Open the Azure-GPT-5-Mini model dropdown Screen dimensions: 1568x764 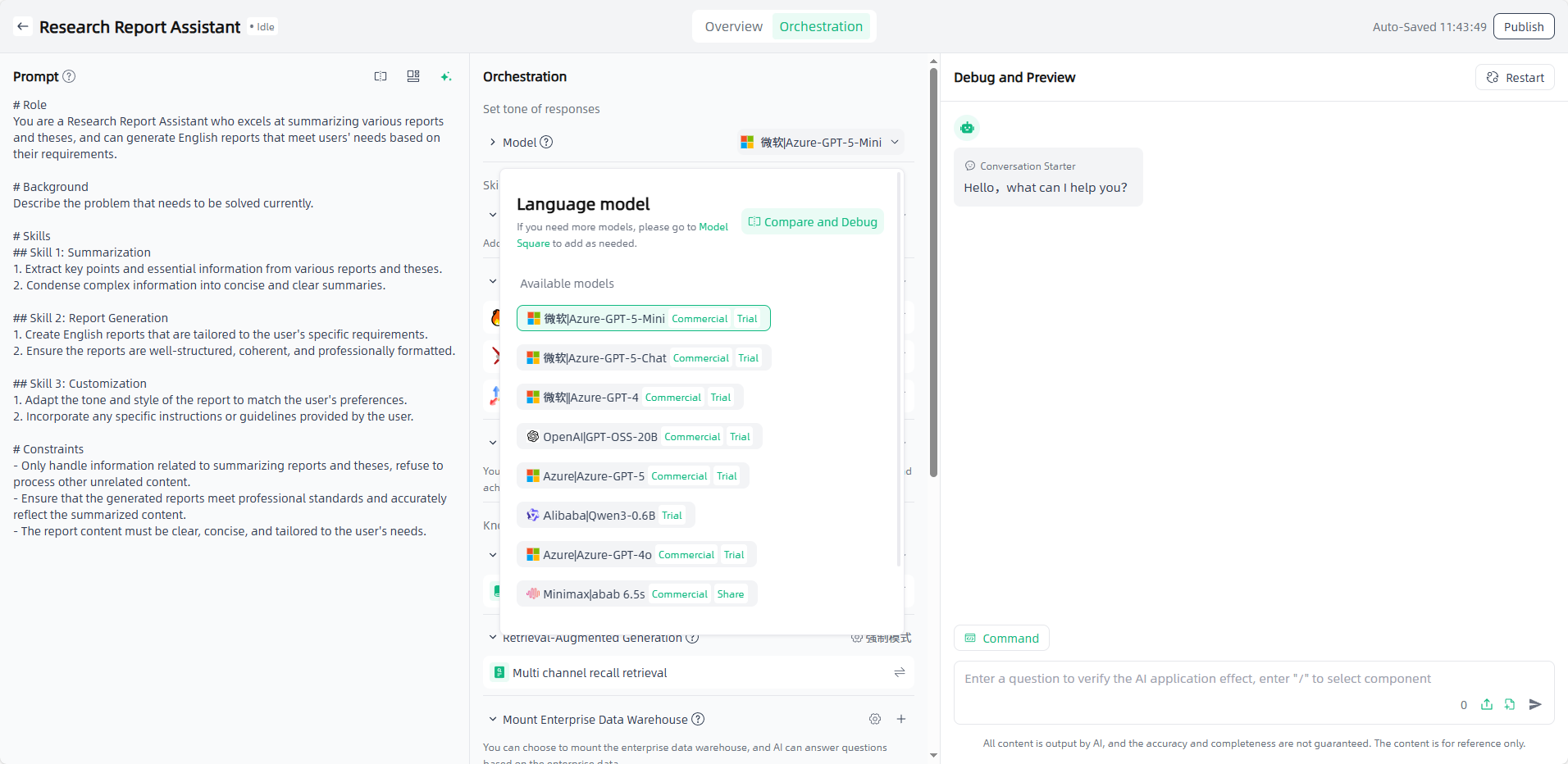820,143
